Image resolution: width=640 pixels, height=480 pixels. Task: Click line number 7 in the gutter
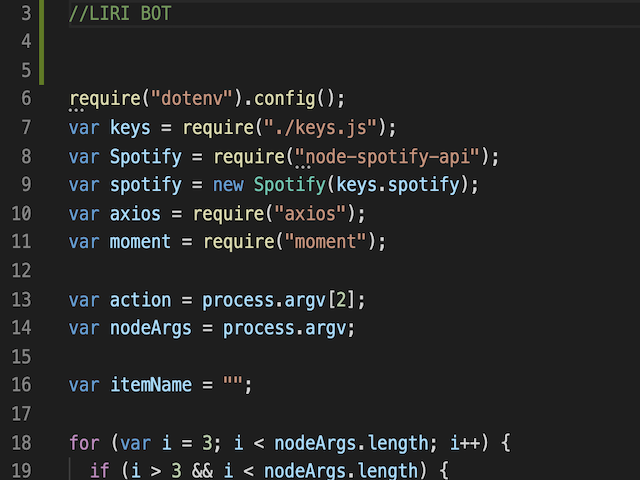(25, 128)
